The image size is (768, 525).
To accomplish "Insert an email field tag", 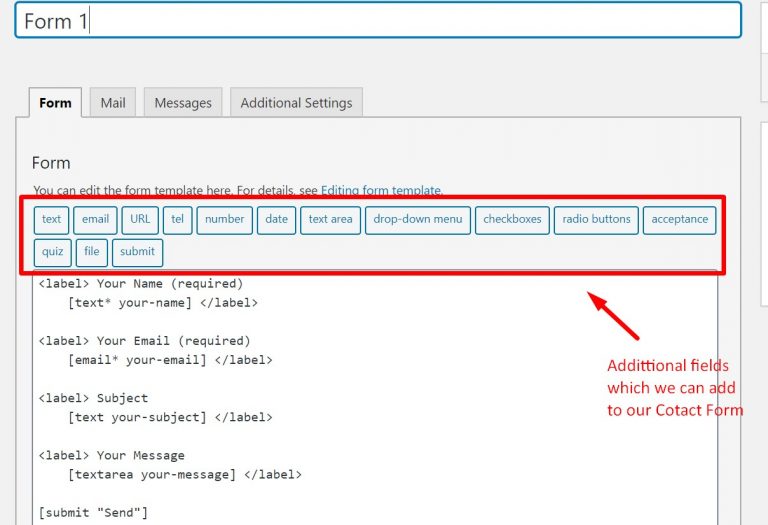I will (x=96, y=220).
